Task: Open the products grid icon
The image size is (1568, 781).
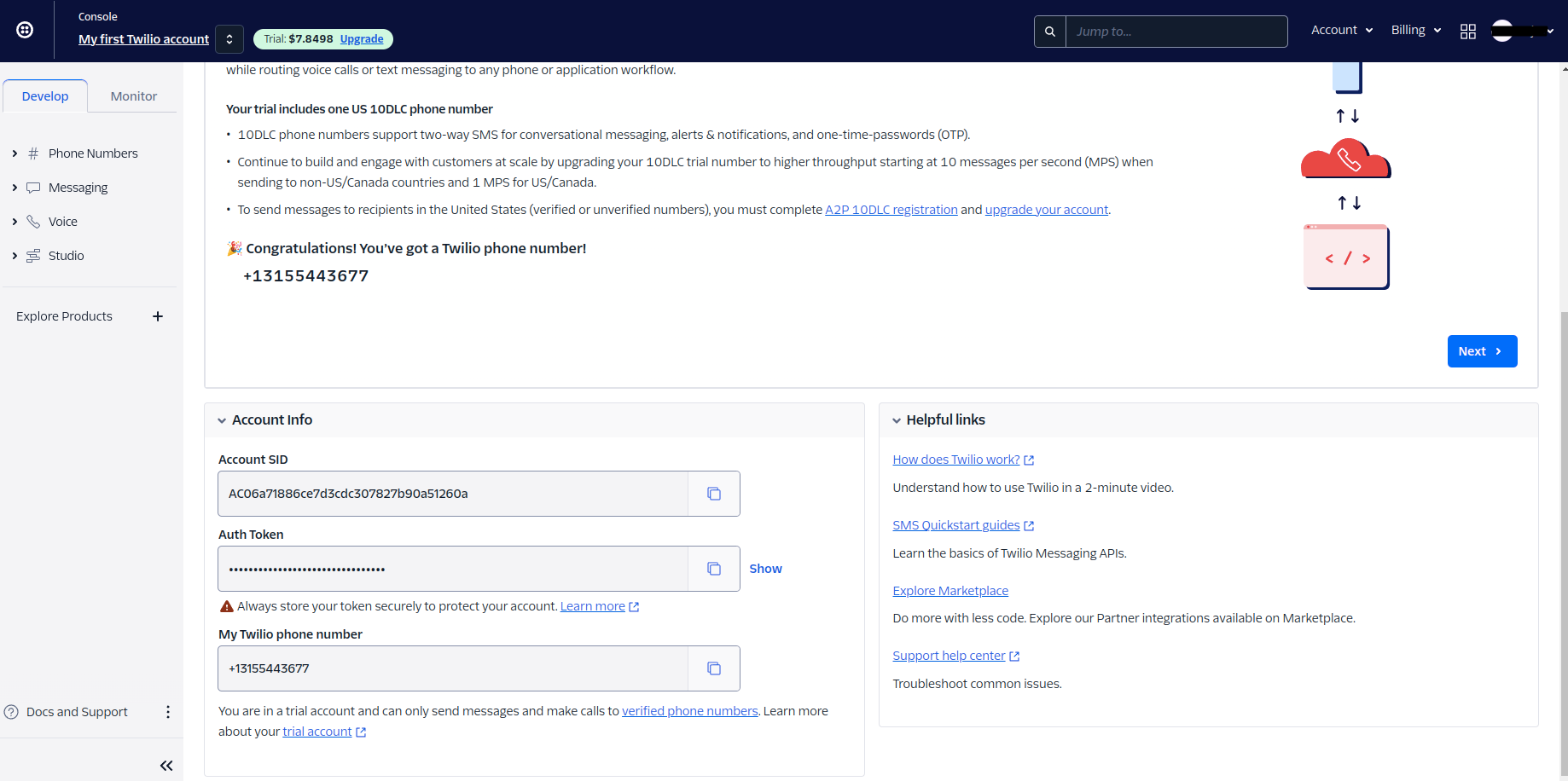Action: [1468, 32]
